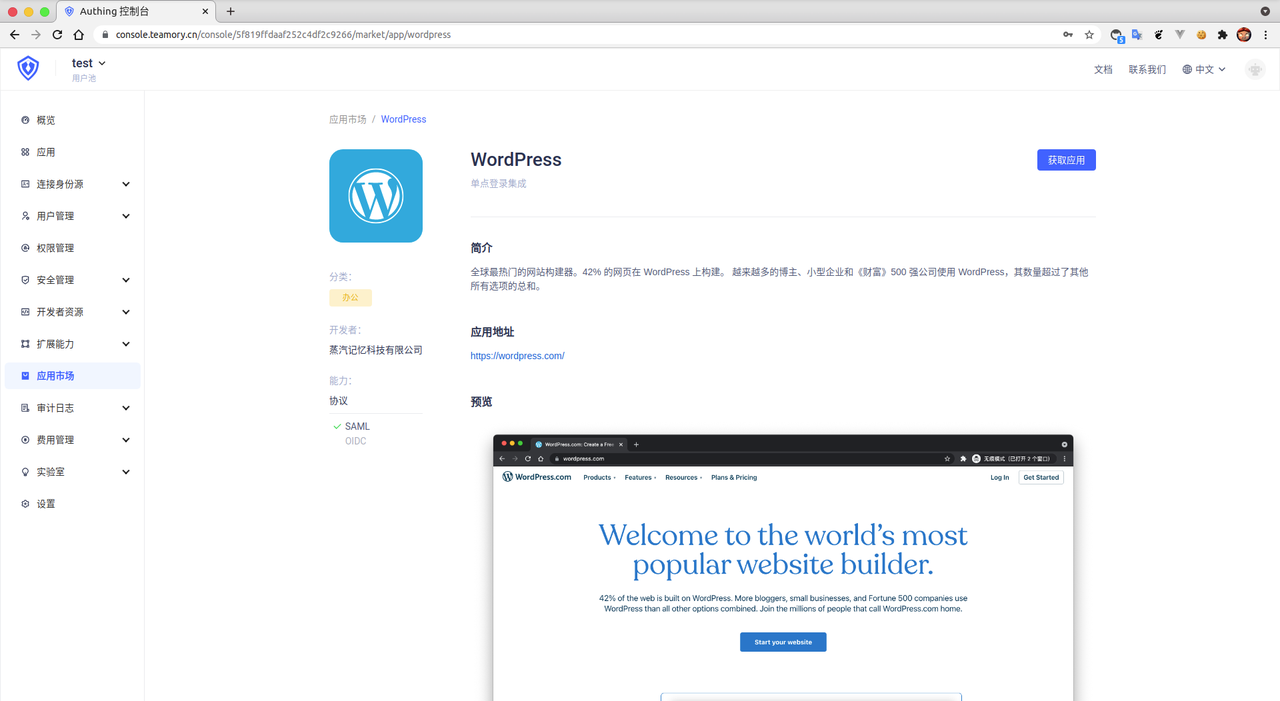Expand the 审计日志 chevron
This screenshot has height=701, width=1280.
126,408
